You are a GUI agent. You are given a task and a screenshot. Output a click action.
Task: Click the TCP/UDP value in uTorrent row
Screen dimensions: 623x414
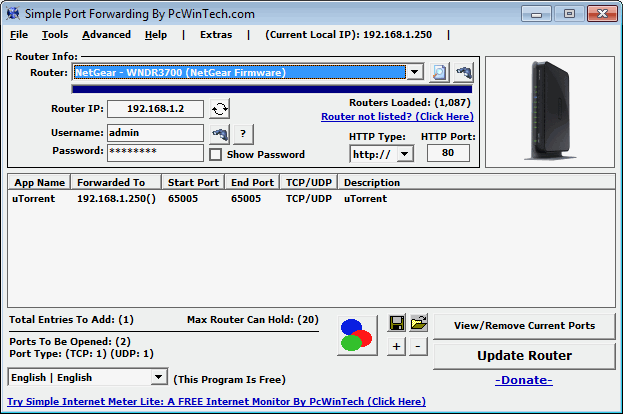(309, 199)
